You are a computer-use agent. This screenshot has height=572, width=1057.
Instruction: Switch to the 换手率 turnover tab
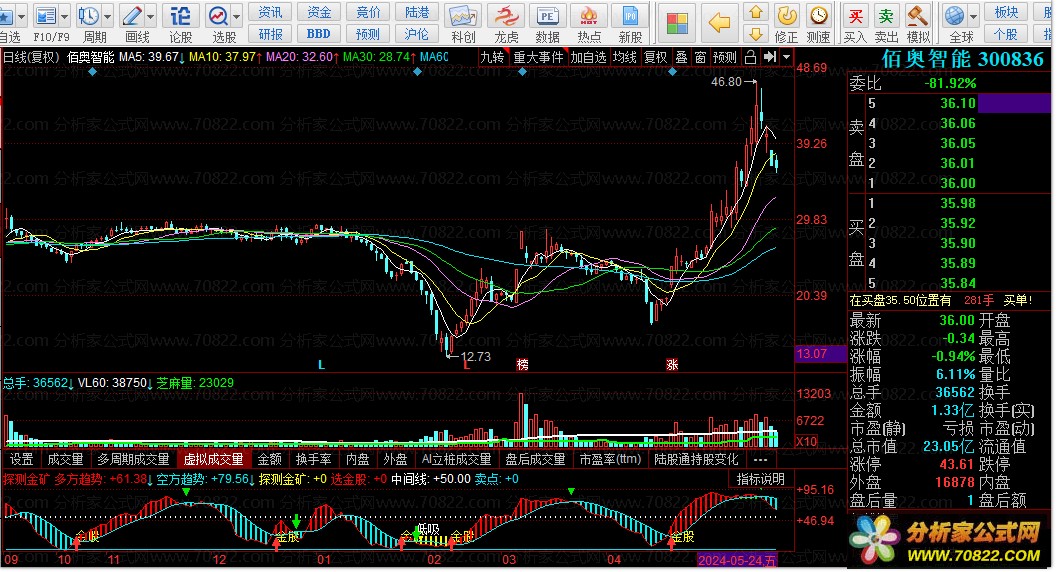[313, 459]
